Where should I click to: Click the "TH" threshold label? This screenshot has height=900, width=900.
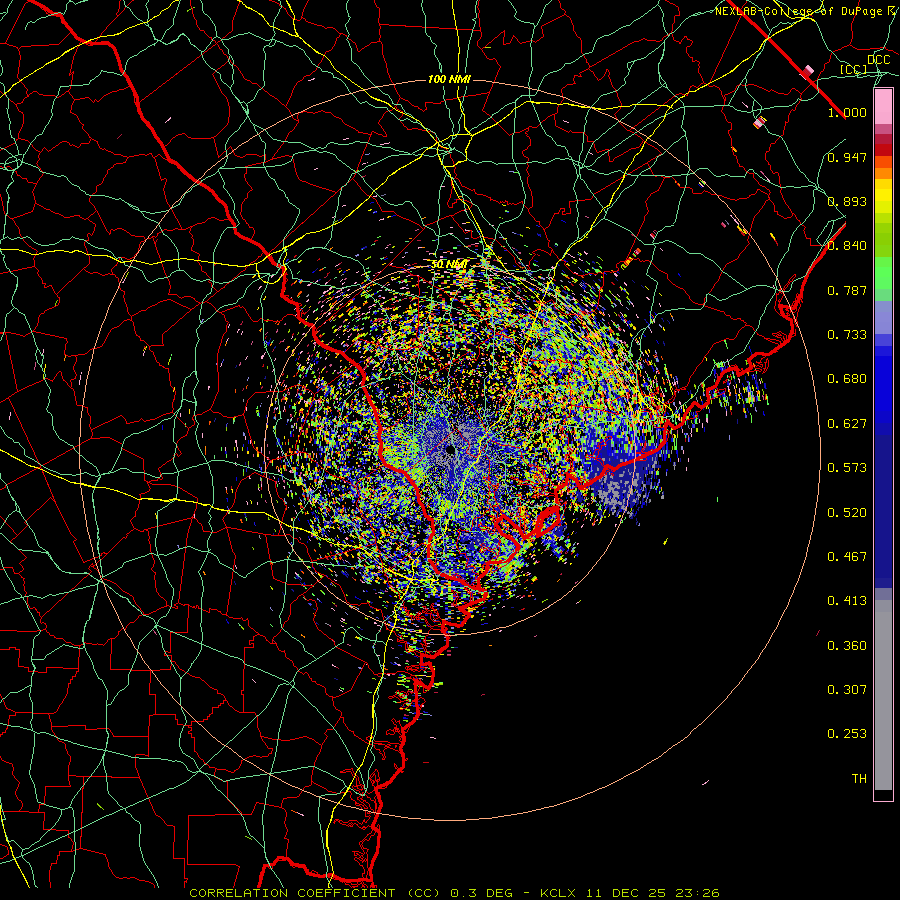[859, 779]
